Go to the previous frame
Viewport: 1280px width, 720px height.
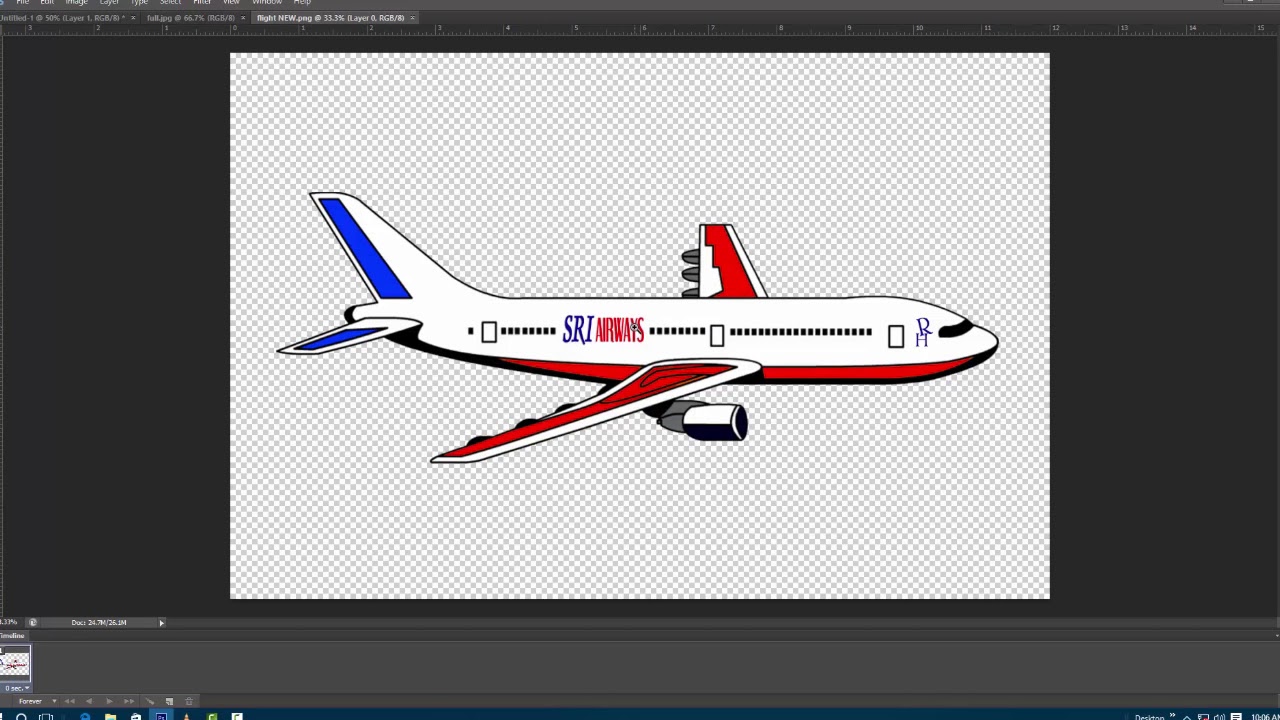coord(89,701)
